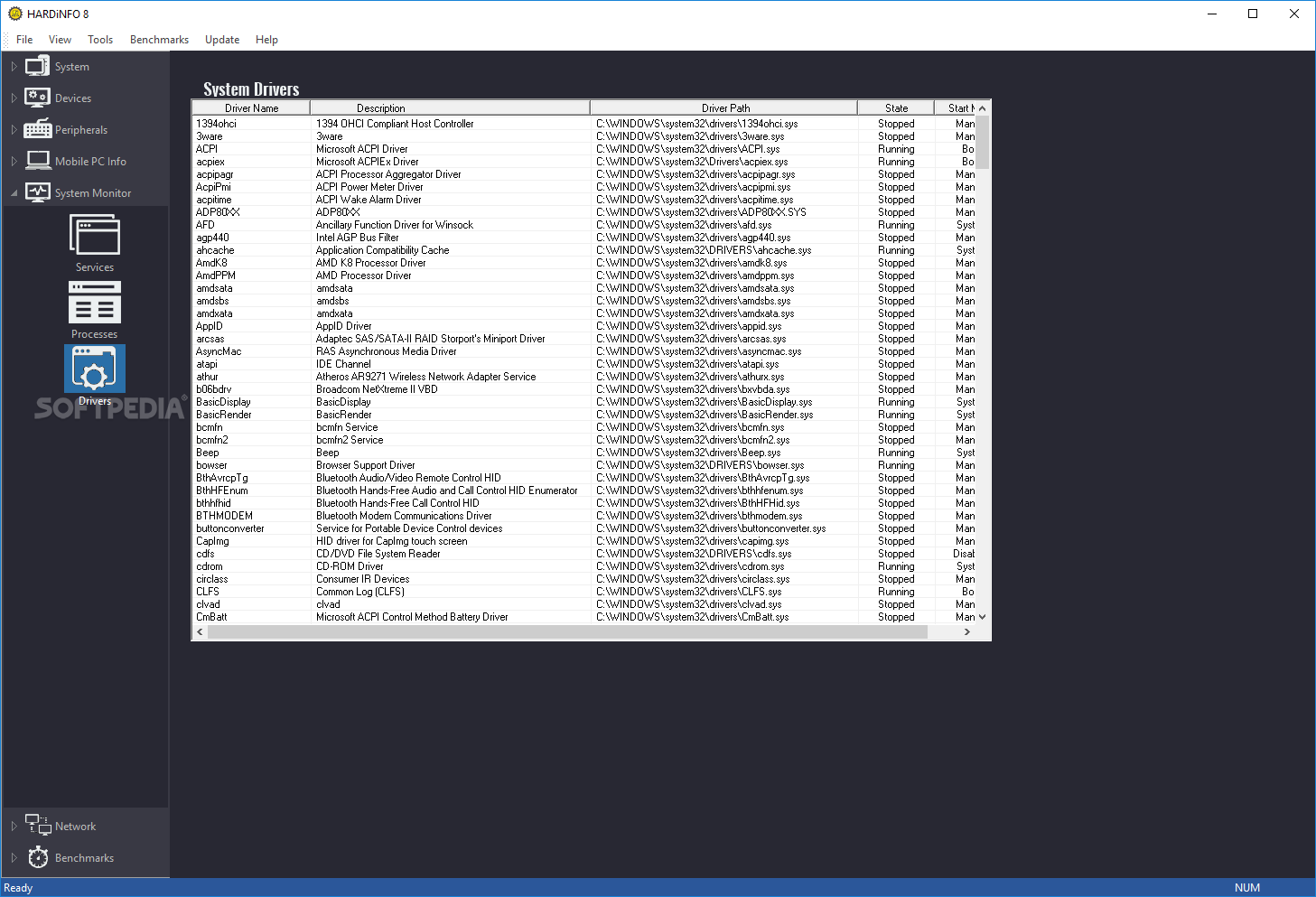
Task: Expand the System tree node
Action: pos(14,67)
